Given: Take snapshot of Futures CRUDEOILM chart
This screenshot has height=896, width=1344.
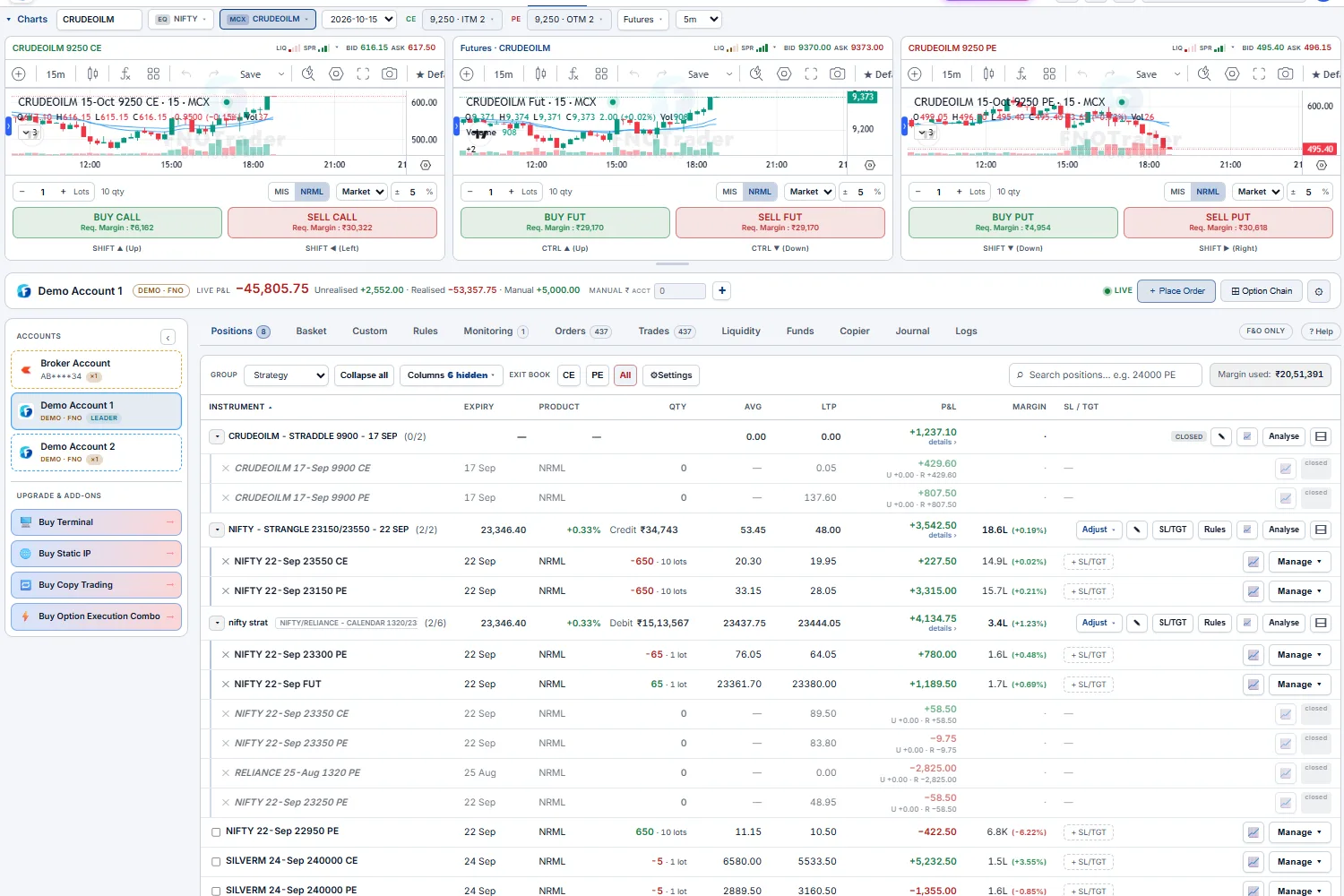Looking at the screenshot, I should tap(838, 74).
